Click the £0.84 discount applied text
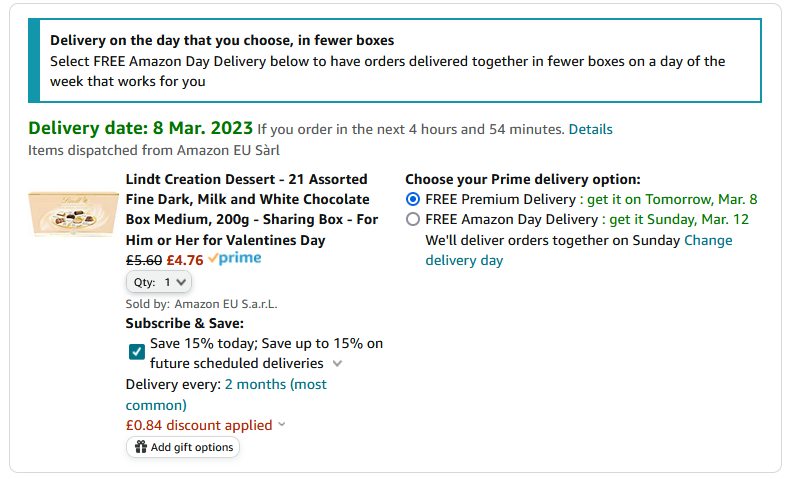Viewport: 799px width, 479px height. [199, 425]
